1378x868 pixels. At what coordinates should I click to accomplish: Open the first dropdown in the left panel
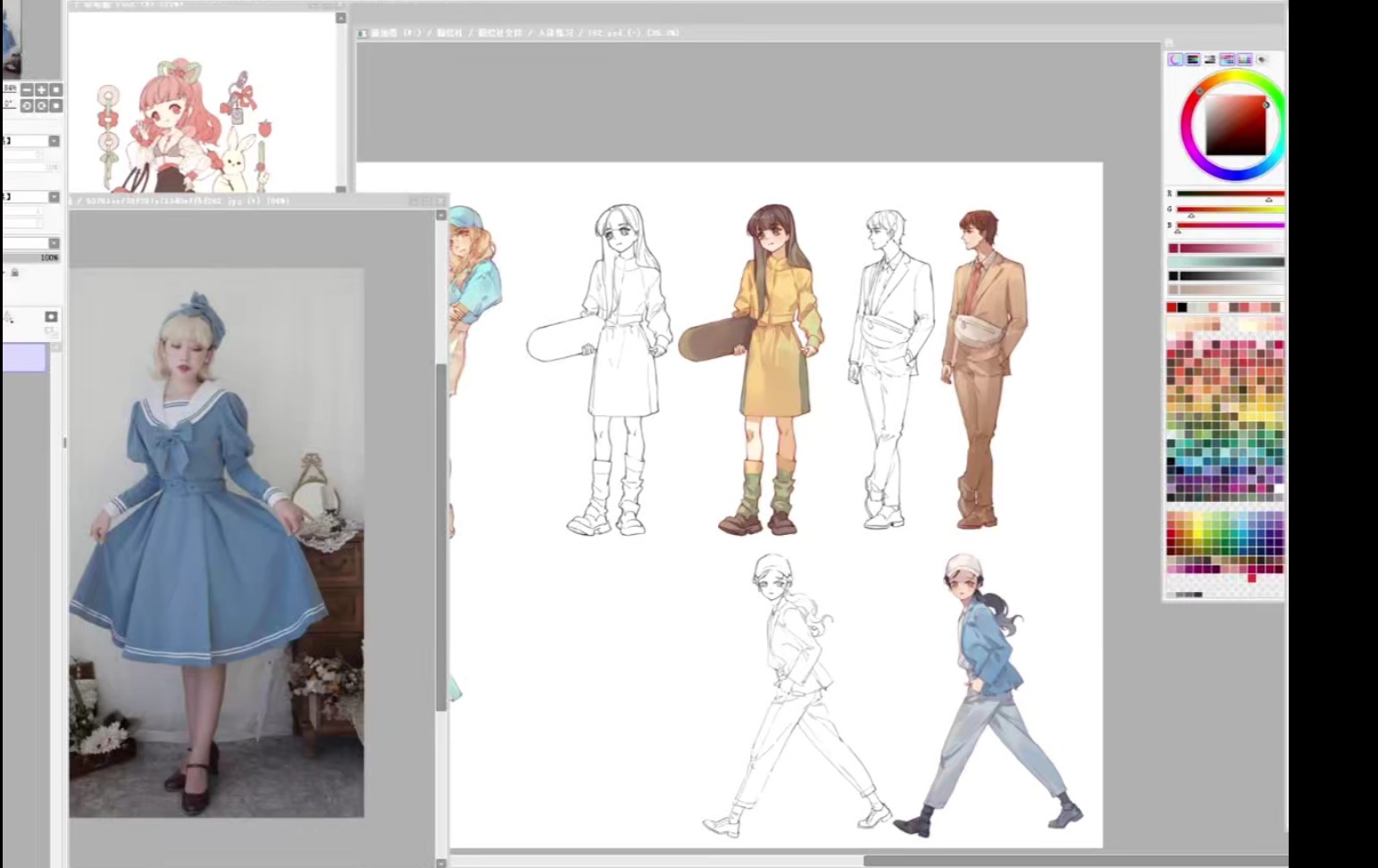point(54,141)
